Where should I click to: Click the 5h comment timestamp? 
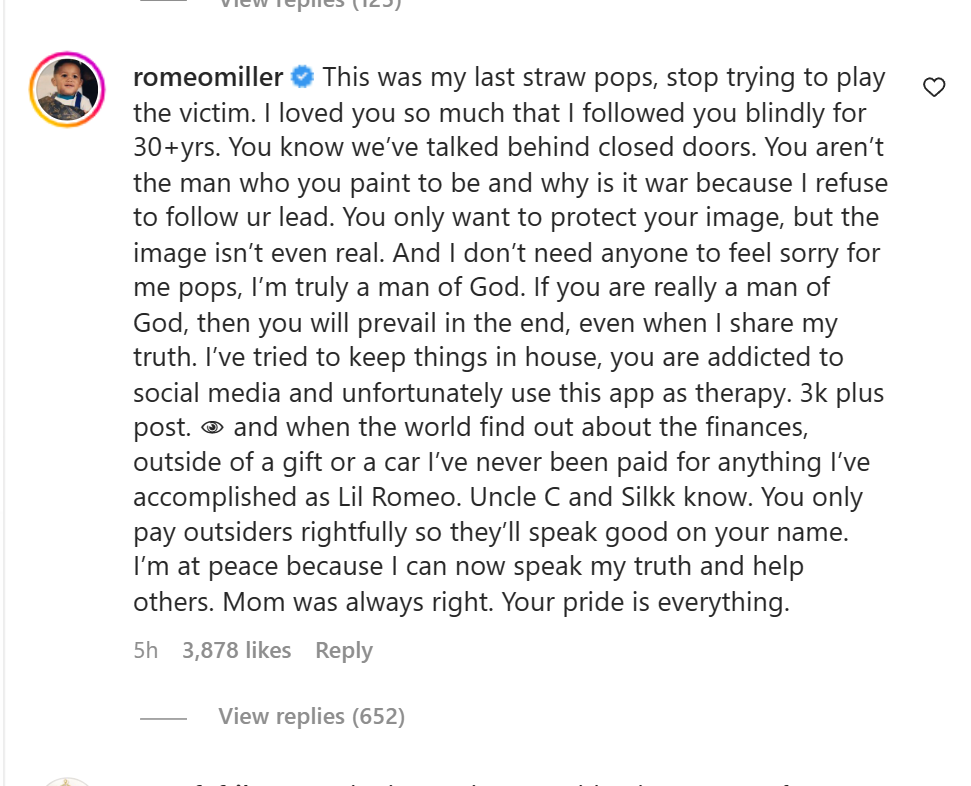point(146,650)
